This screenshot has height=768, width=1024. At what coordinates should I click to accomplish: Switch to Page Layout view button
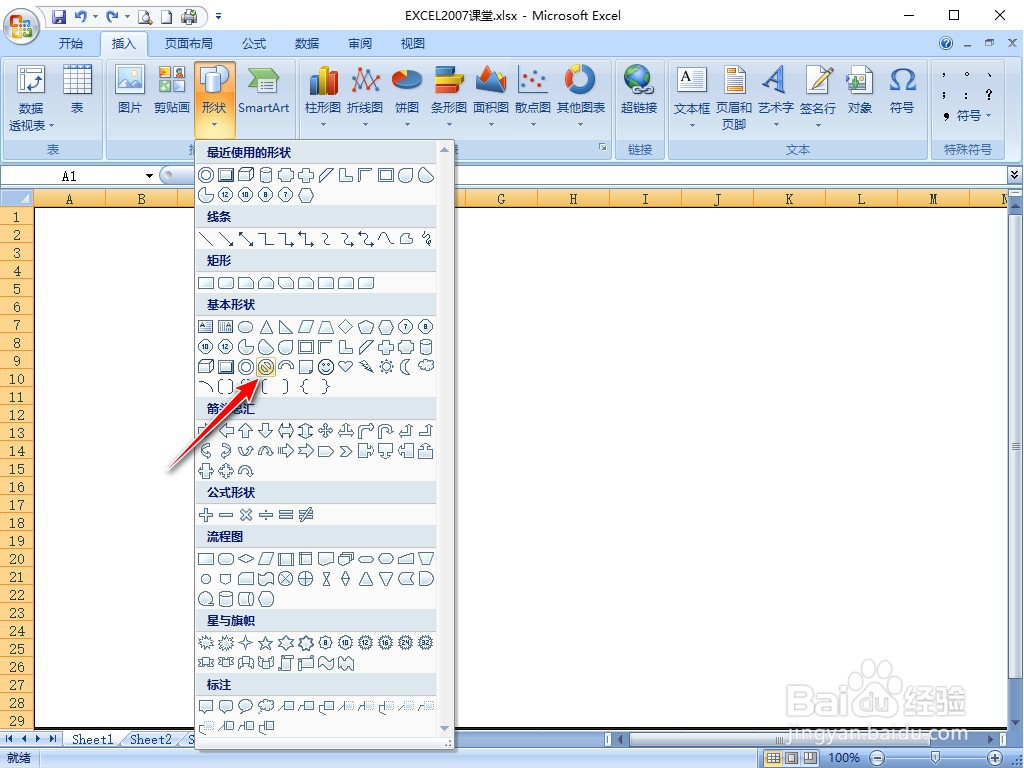pyautogui.click(x=792, y=758)
